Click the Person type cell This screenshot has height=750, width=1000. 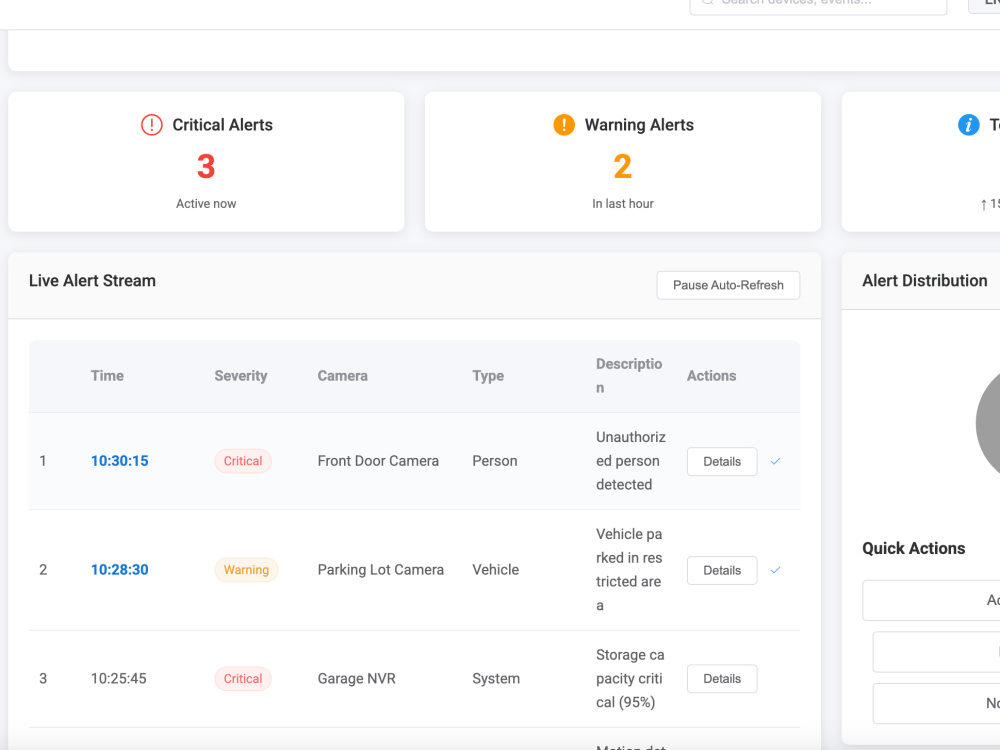(x=495, y=461)
